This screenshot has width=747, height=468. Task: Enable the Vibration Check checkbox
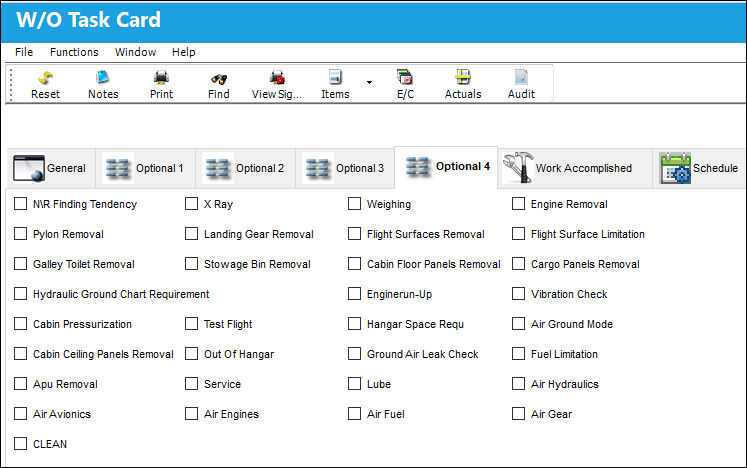click(x=518, y=294)
